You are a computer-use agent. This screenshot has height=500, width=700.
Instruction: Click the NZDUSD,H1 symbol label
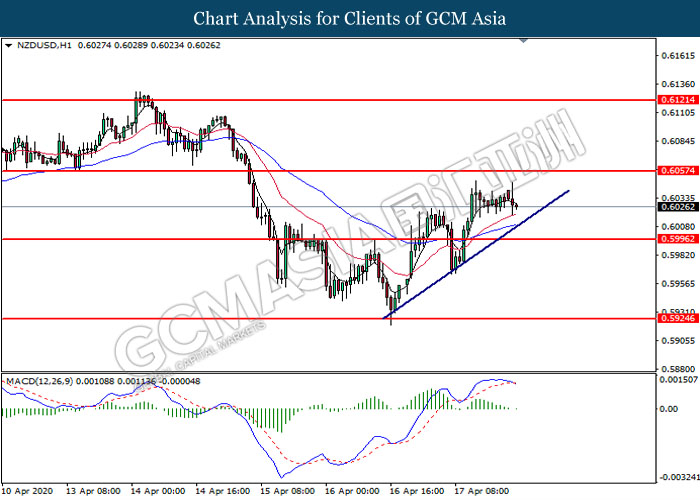(44, 45)
